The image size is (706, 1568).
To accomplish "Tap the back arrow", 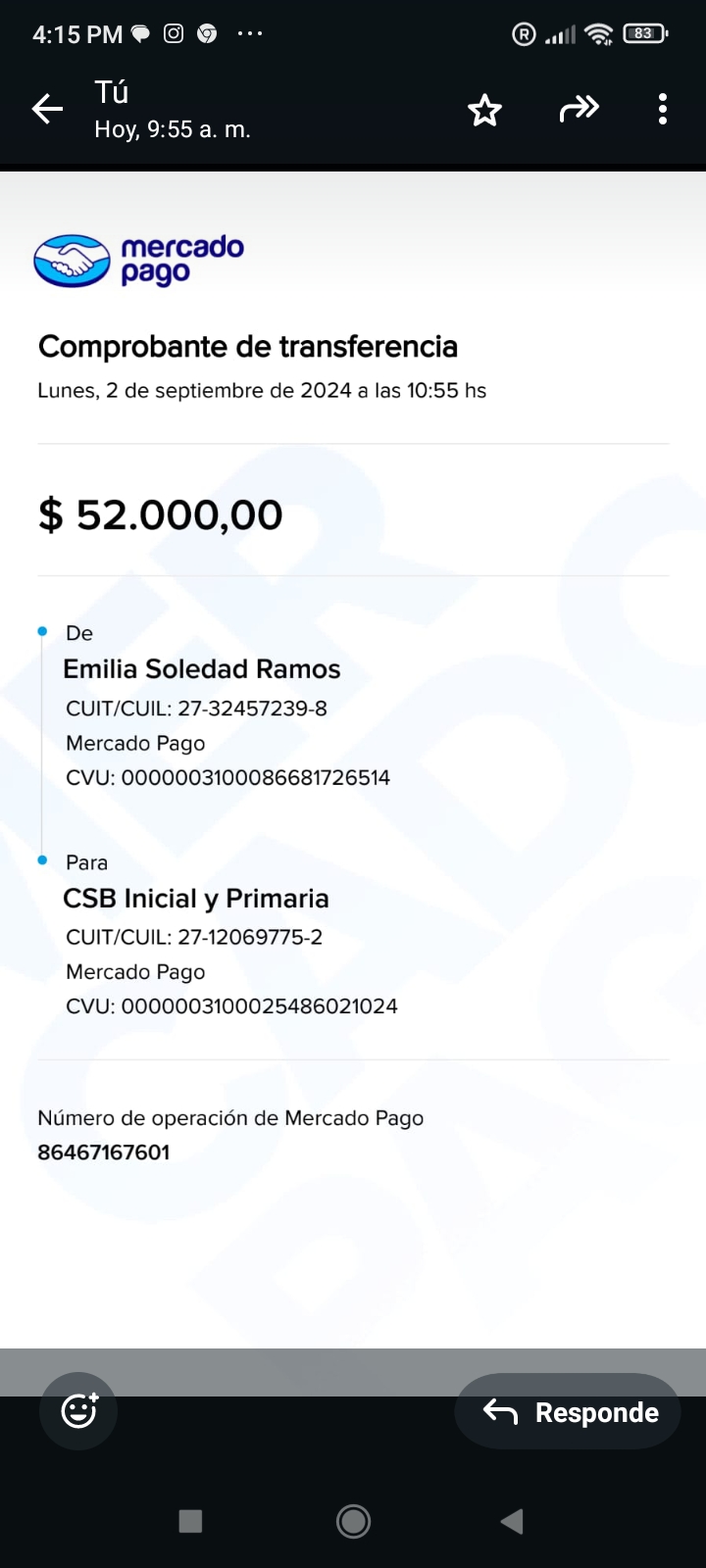I will click(47, 109).
